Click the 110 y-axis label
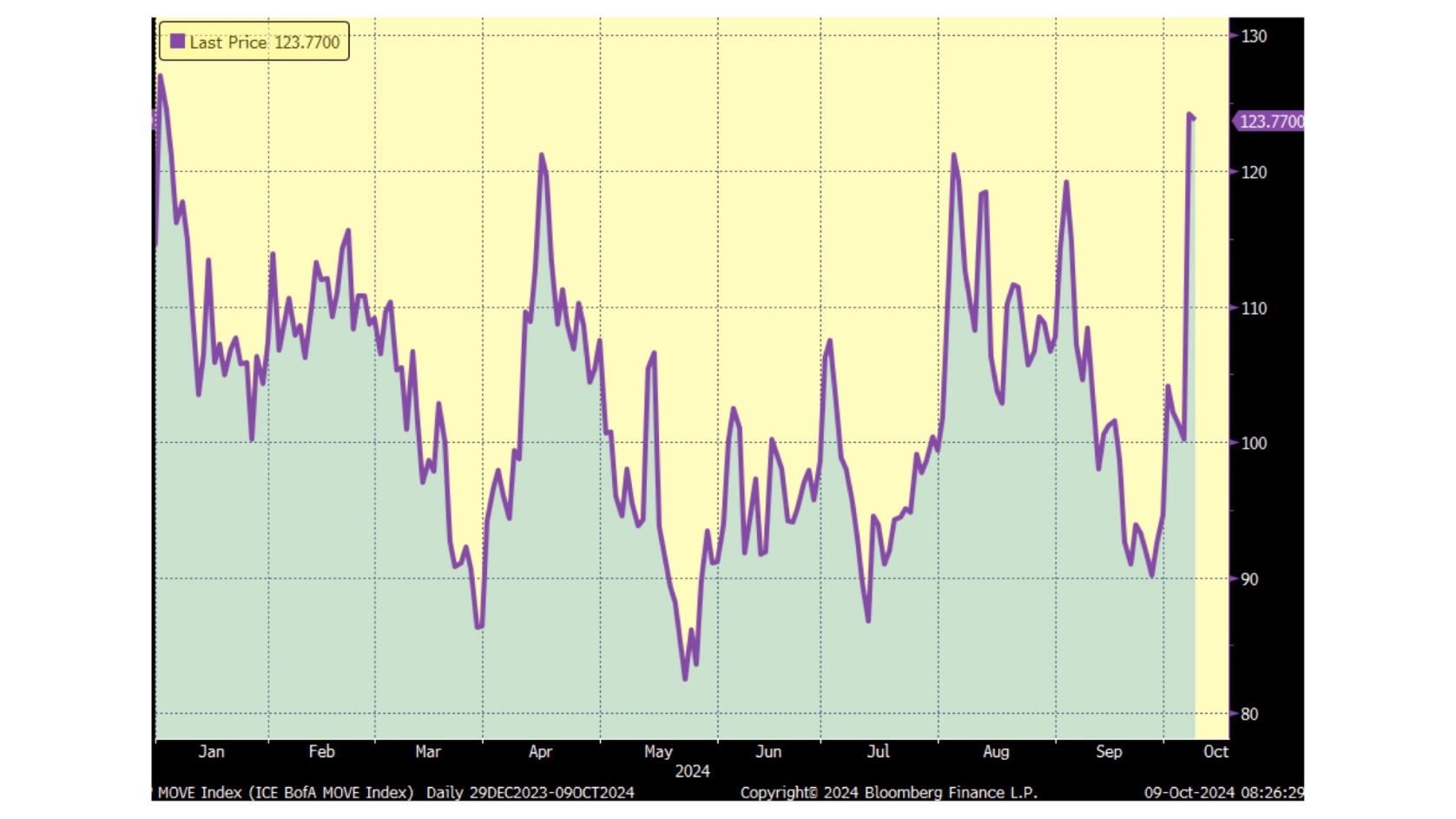The width and height of the screenshot is (1456, 819). tap(1254, 308)
